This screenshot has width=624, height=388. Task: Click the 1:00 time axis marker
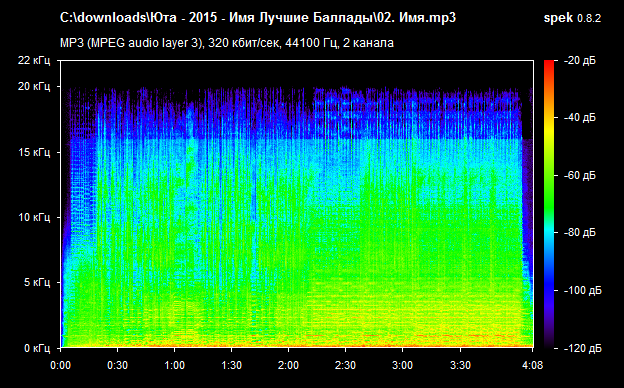(174, 365)
